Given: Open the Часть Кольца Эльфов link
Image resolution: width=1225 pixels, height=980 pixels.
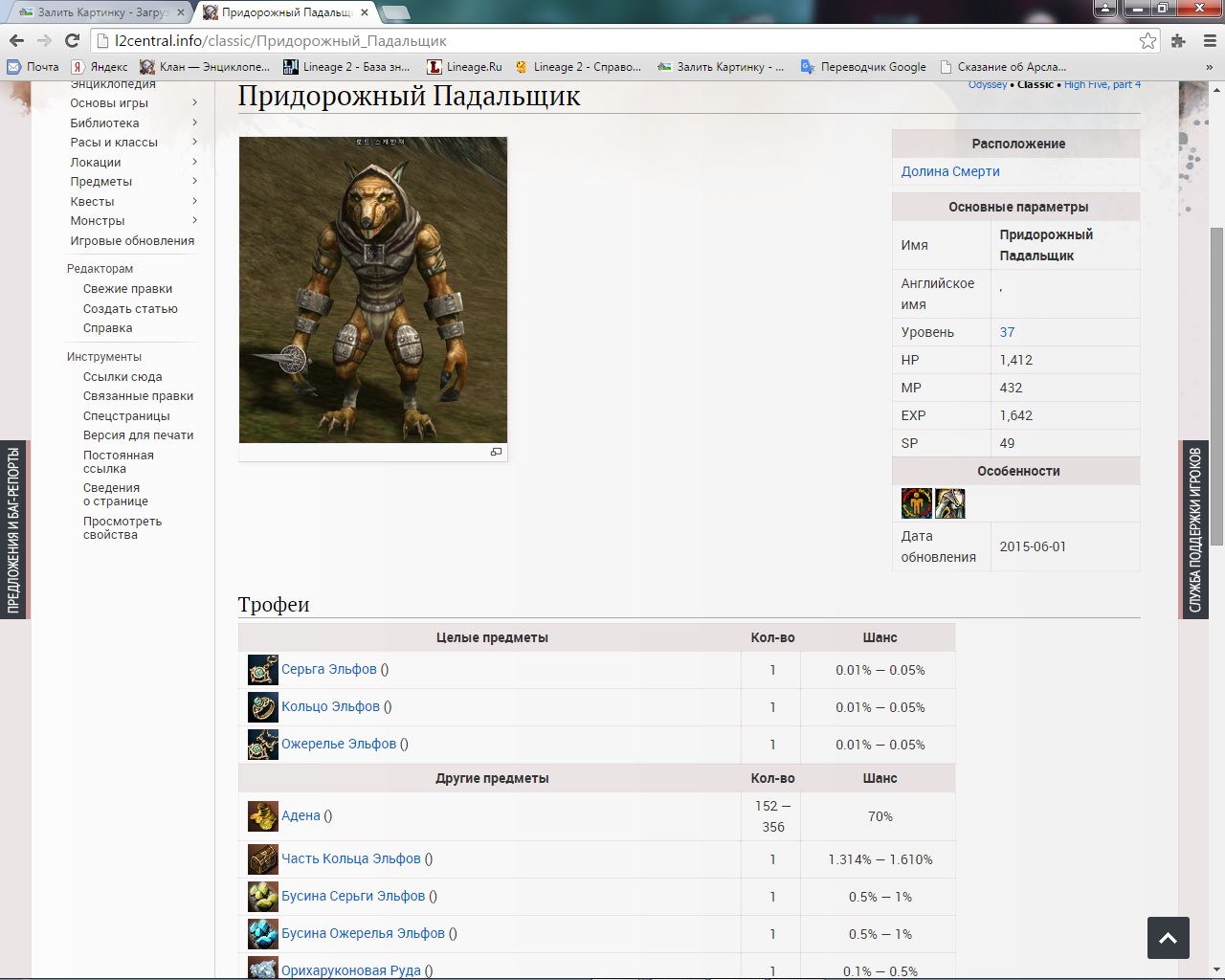Looking at the screenshot, I should pyautogui.click(x=351, y=858).
